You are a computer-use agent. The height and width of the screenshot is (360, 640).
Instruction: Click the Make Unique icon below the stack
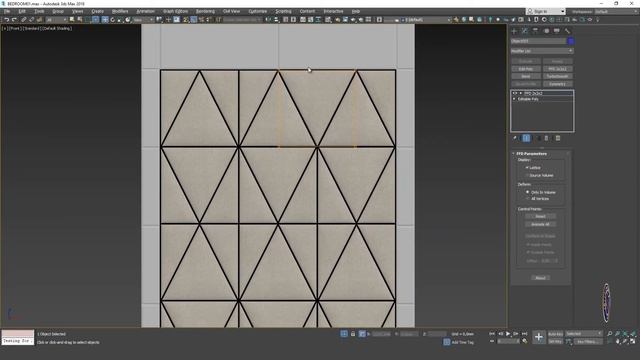pos(538,138)
